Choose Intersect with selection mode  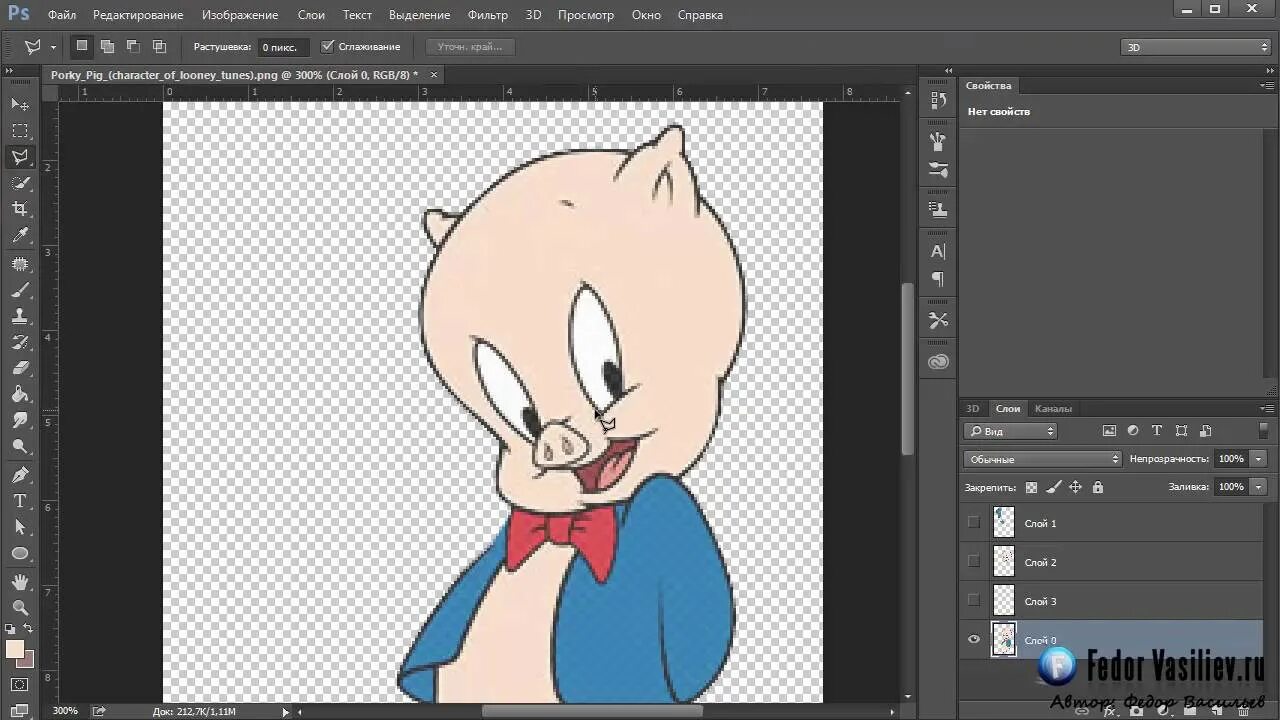tap(159, 46)
